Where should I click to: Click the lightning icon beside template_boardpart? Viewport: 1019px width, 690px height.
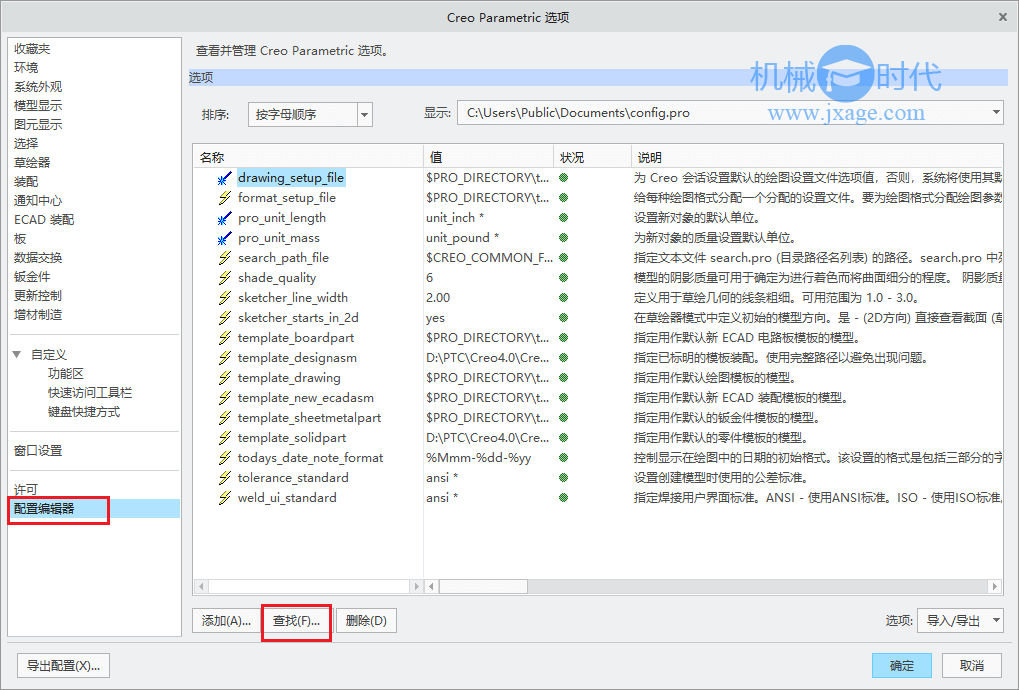224,338
